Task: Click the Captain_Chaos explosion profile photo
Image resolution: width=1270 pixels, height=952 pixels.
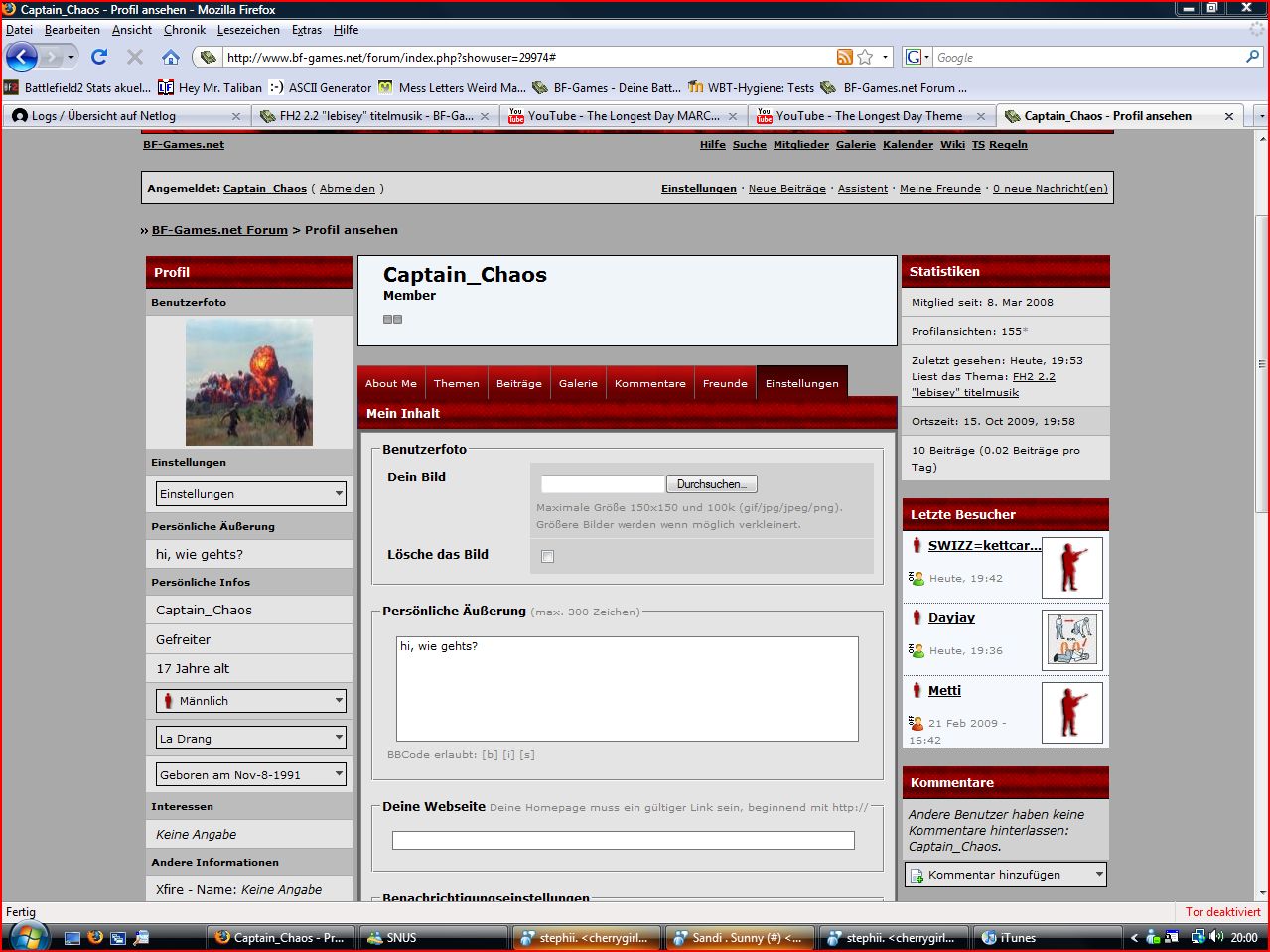Action: (x=249, y=382)
